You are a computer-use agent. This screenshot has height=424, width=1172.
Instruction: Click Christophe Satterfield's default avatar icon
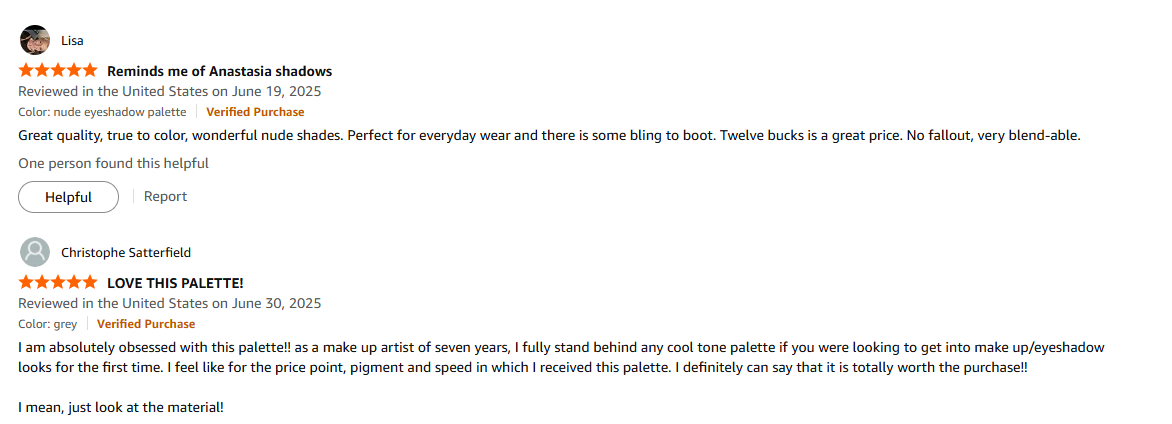point(34,252)
